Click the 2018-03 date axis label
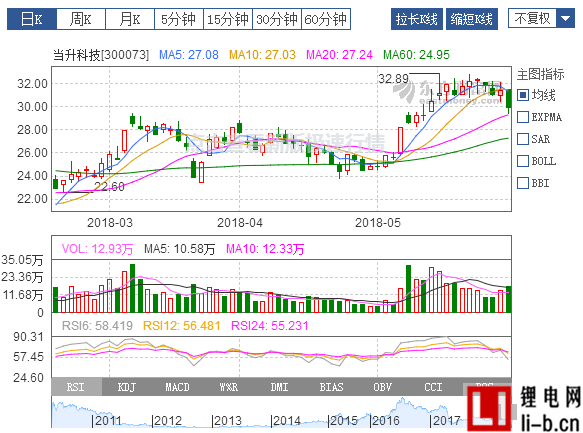The image size is (583, 433). coord(110,223)
